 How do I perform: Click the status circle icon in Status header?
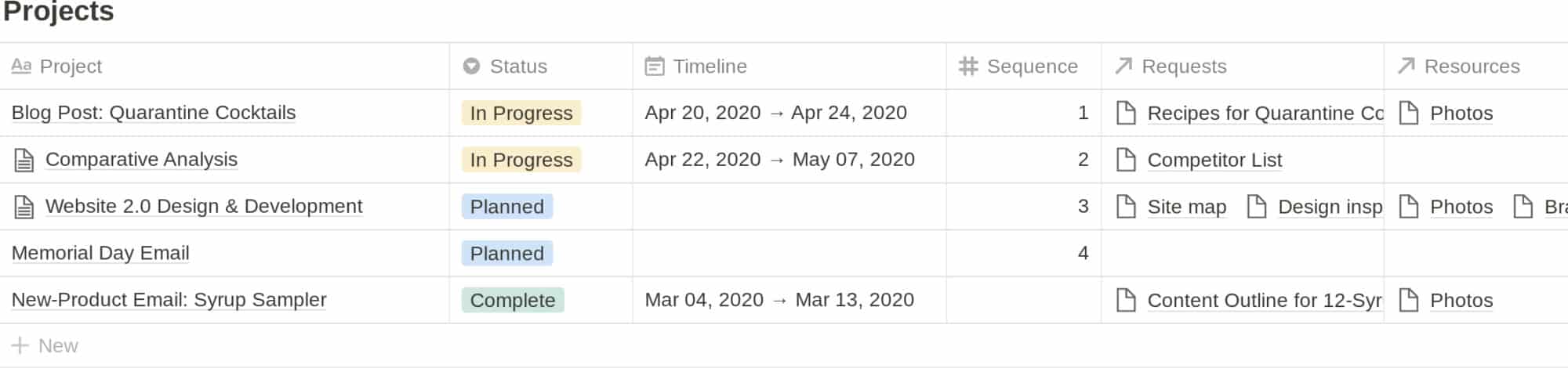pyautogui.click(x=471, y=67)
